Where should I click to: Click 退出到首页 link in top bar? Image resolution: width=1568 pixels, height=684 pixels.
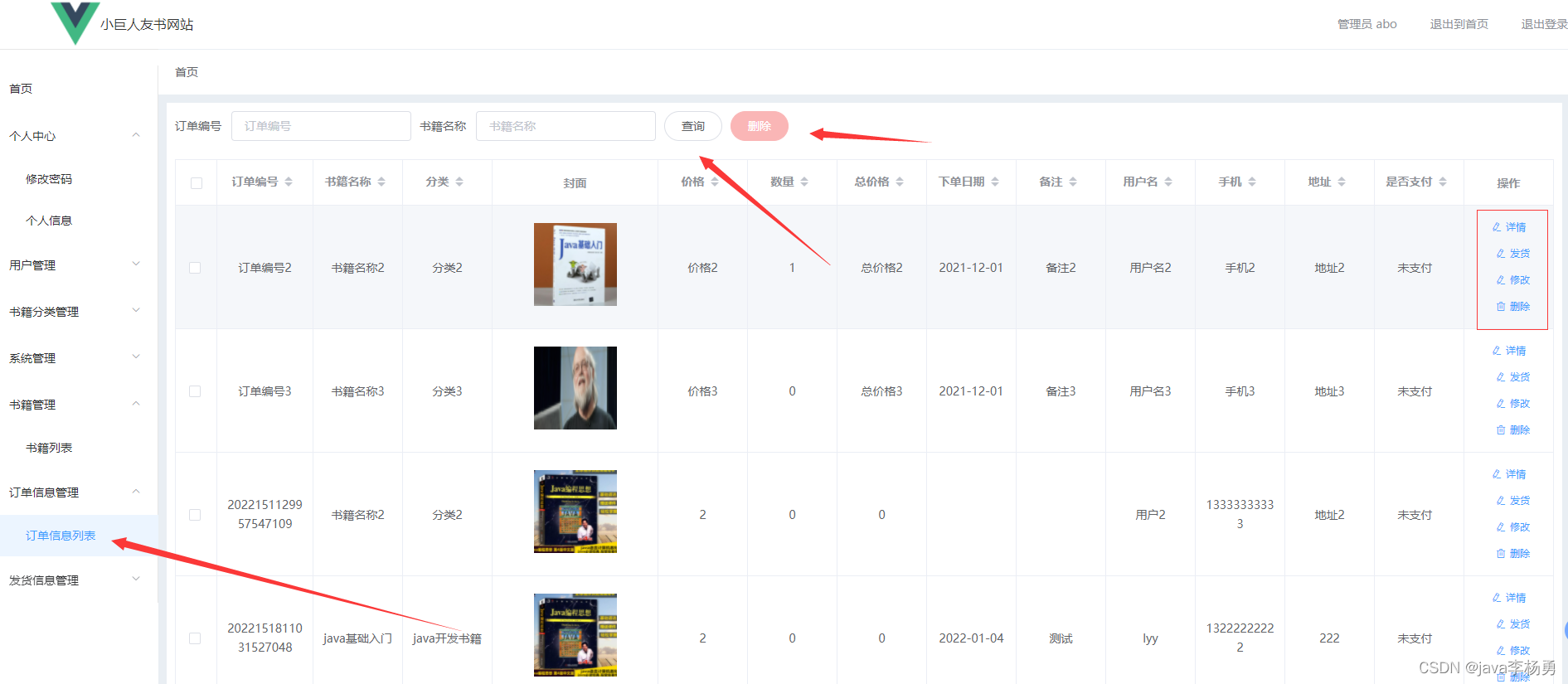coord(1459,24)
